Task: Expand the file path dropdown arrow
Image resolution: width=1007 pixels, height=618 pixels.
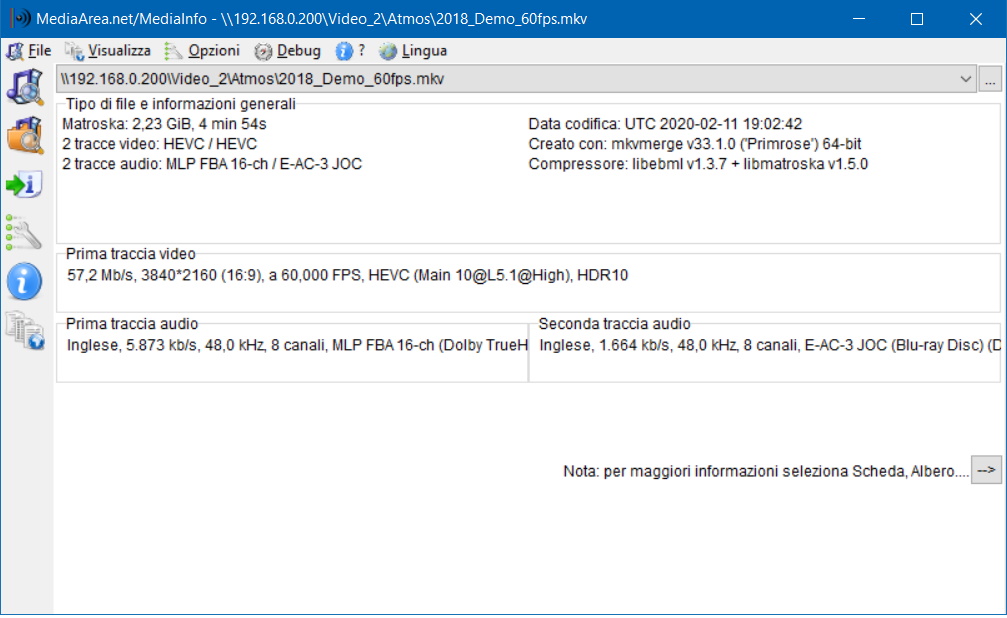Action: pos(965,79)
